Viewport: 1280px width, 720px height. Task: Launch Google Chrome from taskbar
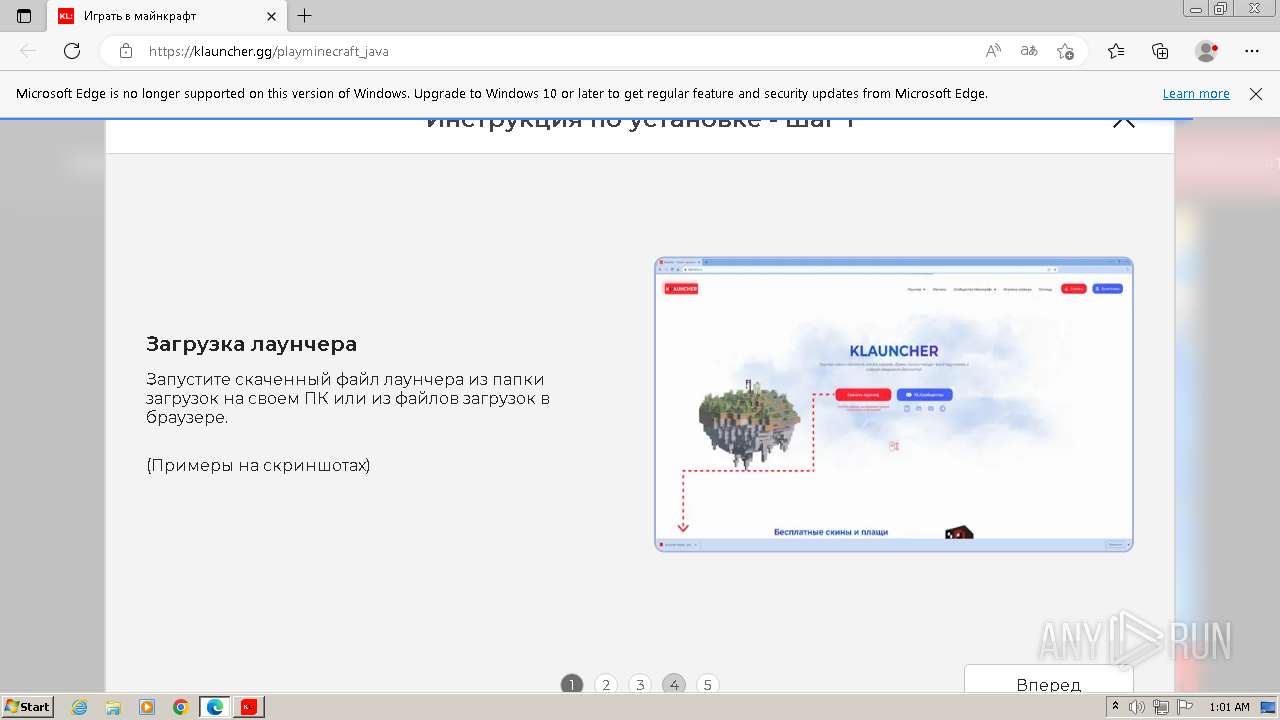click(x=181, y=707)
